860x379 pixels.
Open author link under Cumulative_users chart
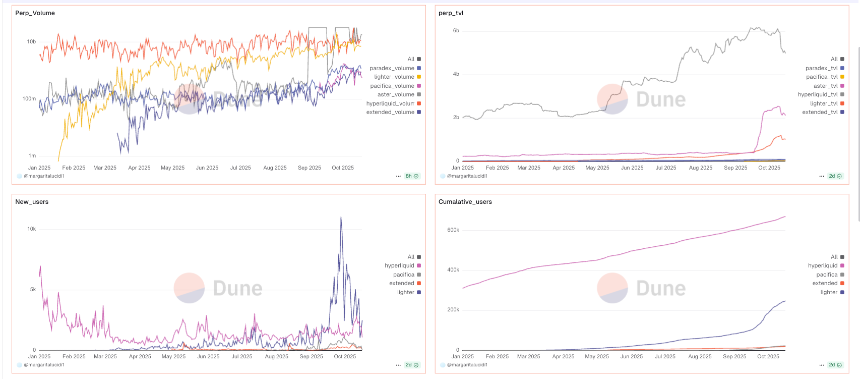pyautogui.click(x=467, y=364)
